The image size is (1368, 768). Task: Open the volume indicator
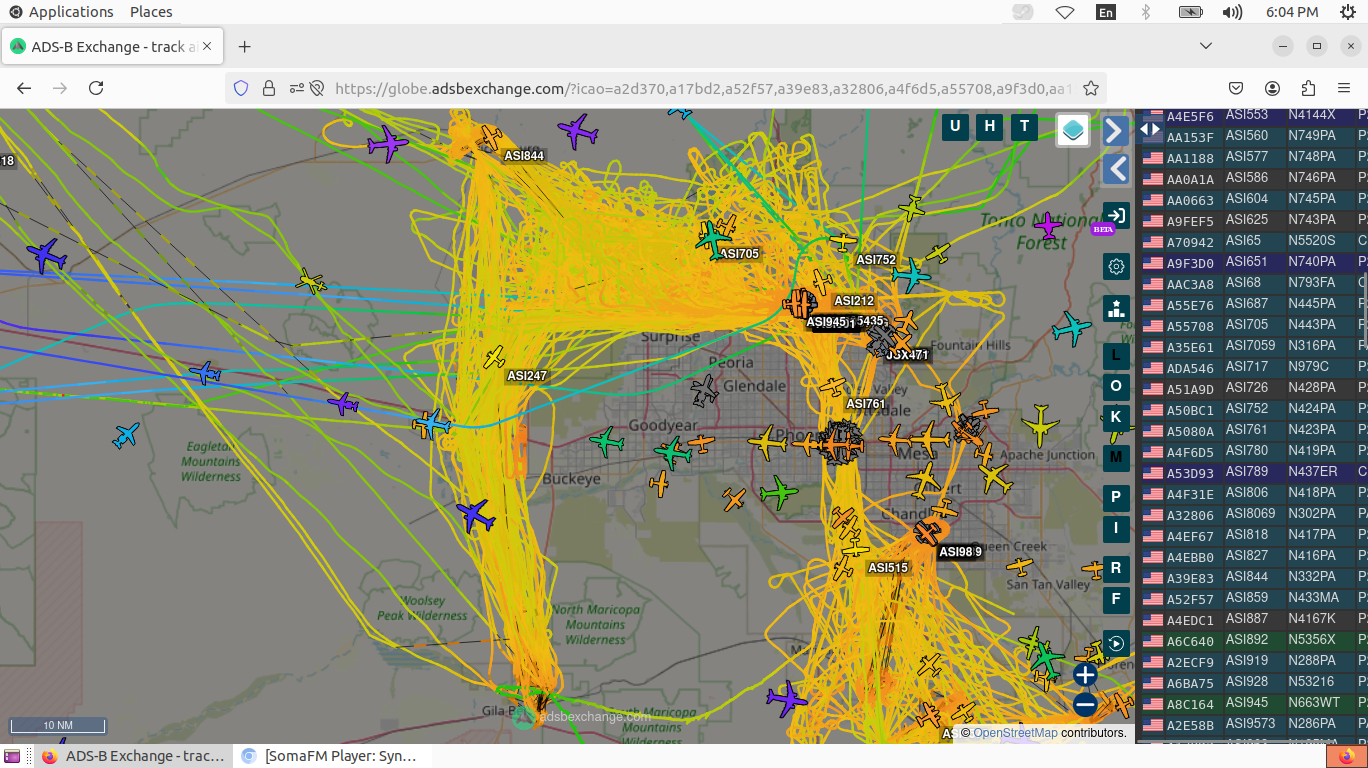point(1232,12)
